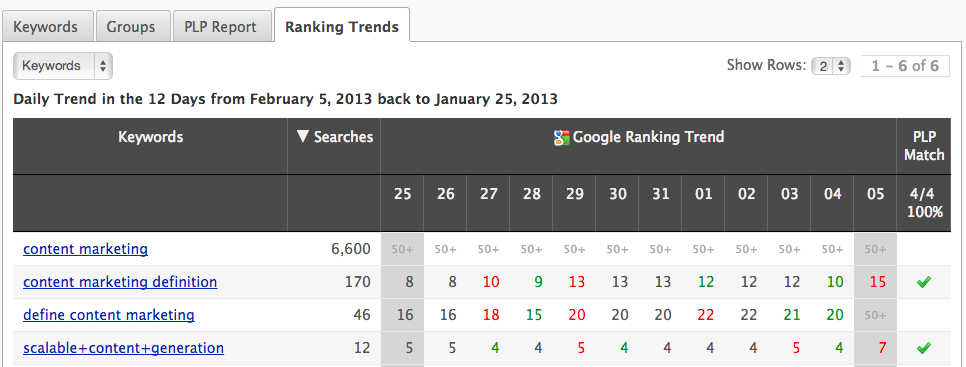
Task: Switch to the Groups tab
Action: [131, 27]
